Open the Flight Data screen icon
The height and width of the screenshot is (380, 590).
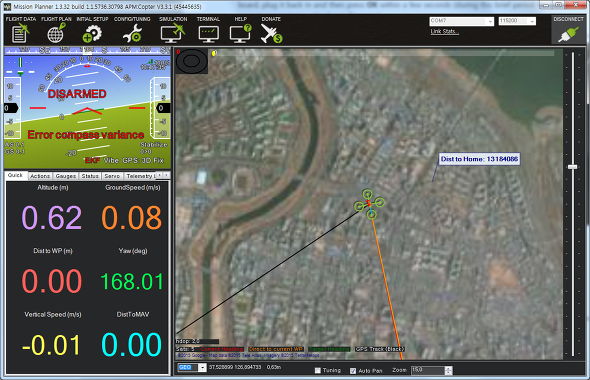20,33
